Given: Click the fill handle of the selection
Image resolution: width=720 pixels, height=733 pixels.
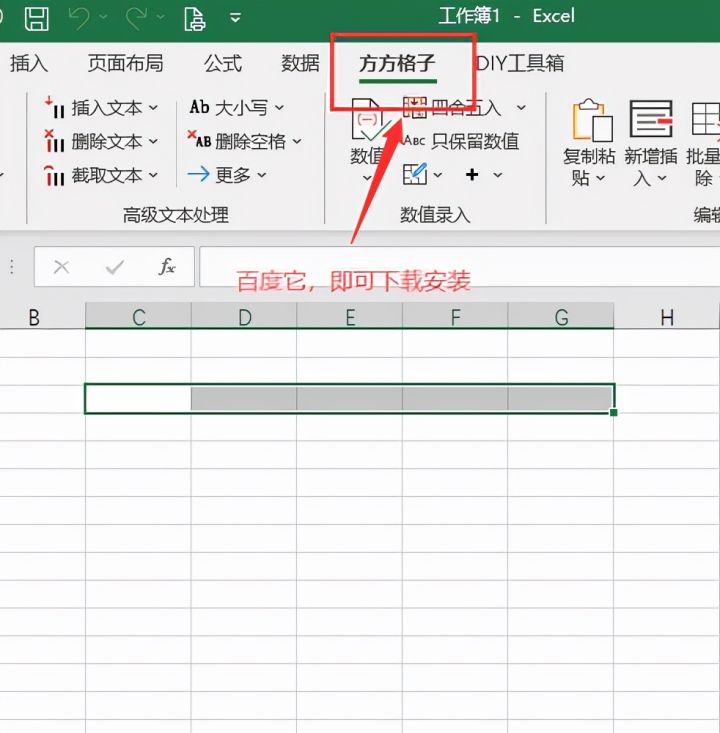Looking at the screenshot, I should [x=613, y=412].
